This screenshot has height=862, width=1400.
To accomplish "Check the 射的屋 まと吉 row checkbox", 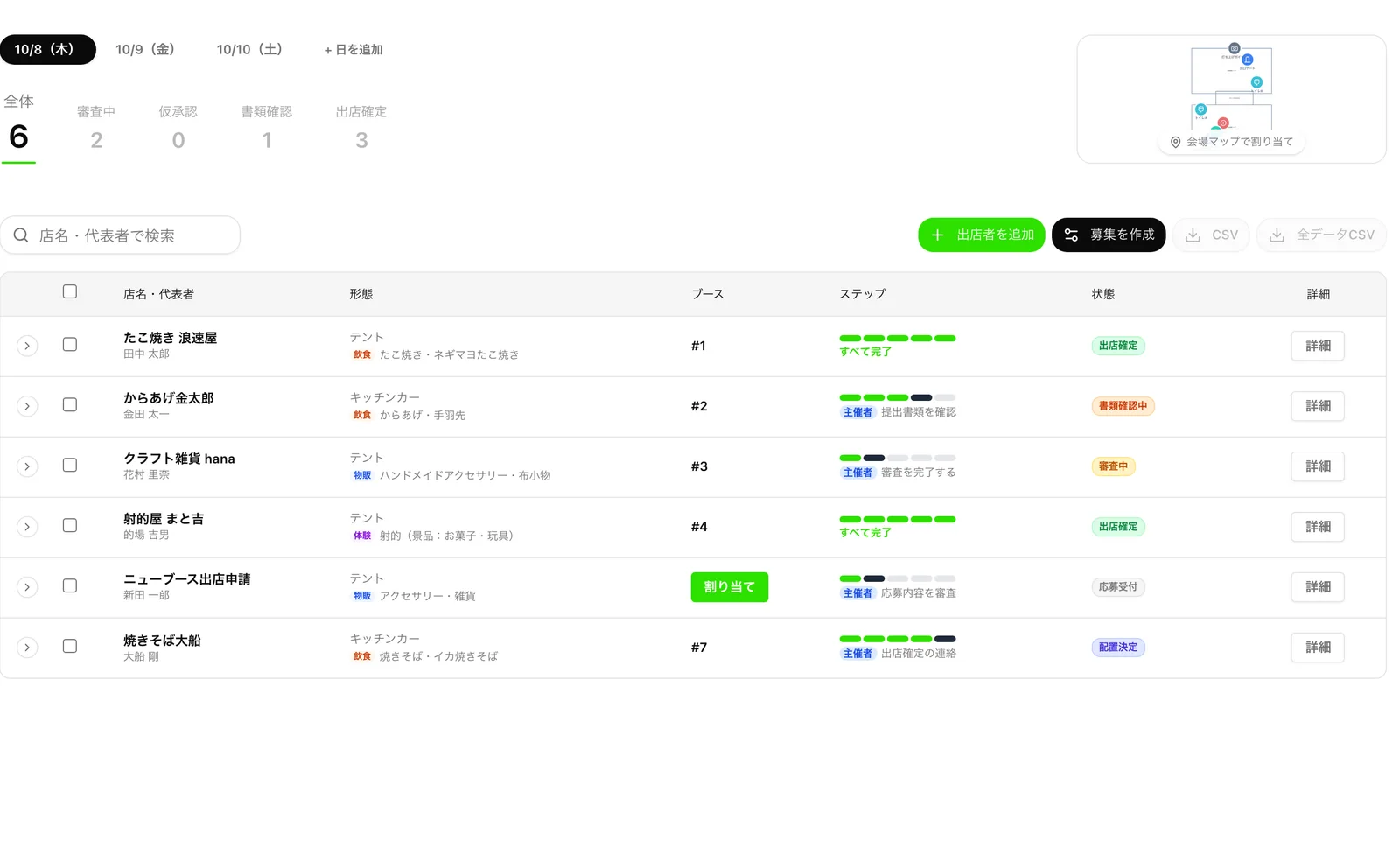I will pyautogui.click(x=70, y=526).
